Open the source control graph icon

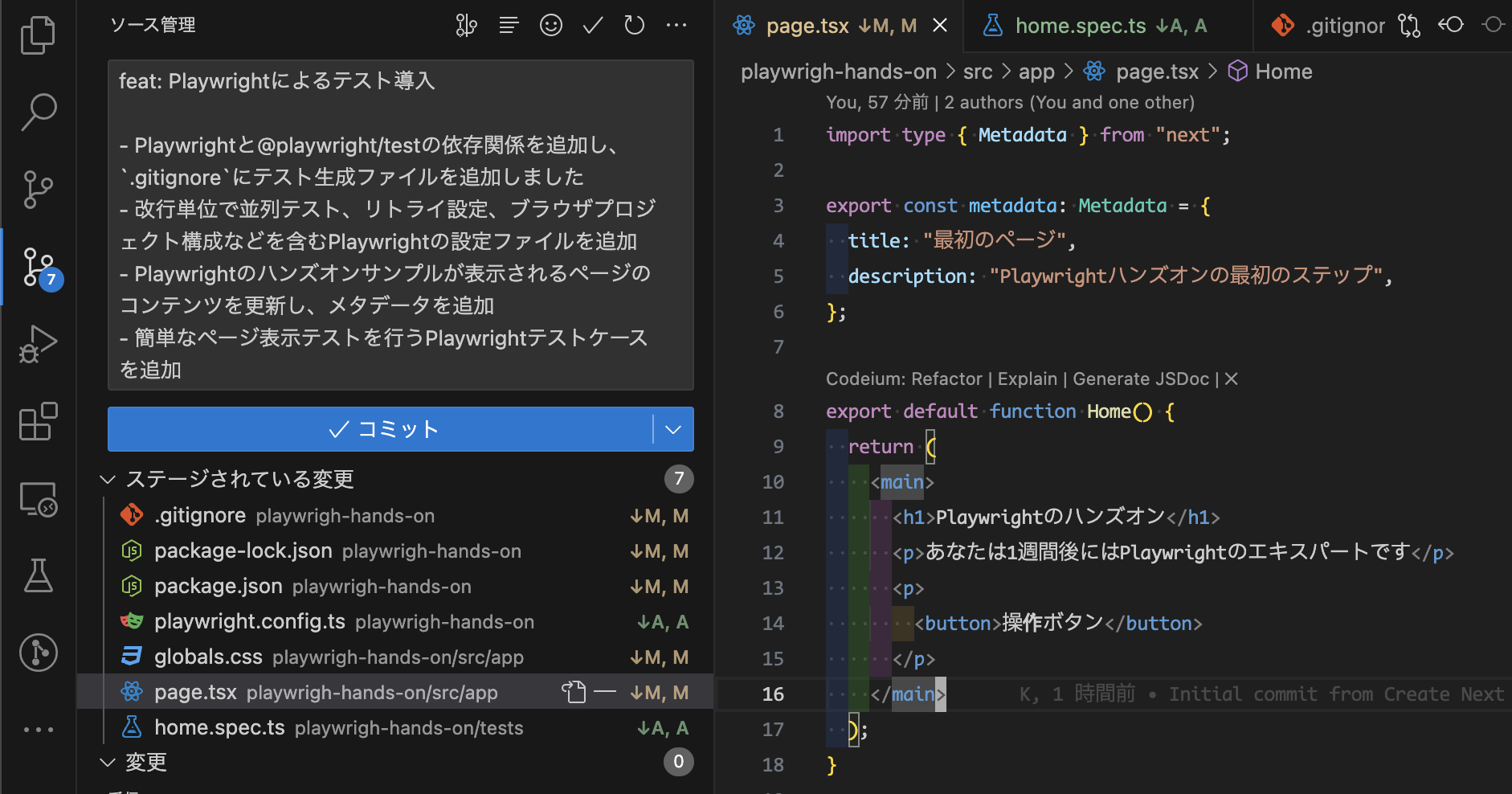[x=466, y=25]
